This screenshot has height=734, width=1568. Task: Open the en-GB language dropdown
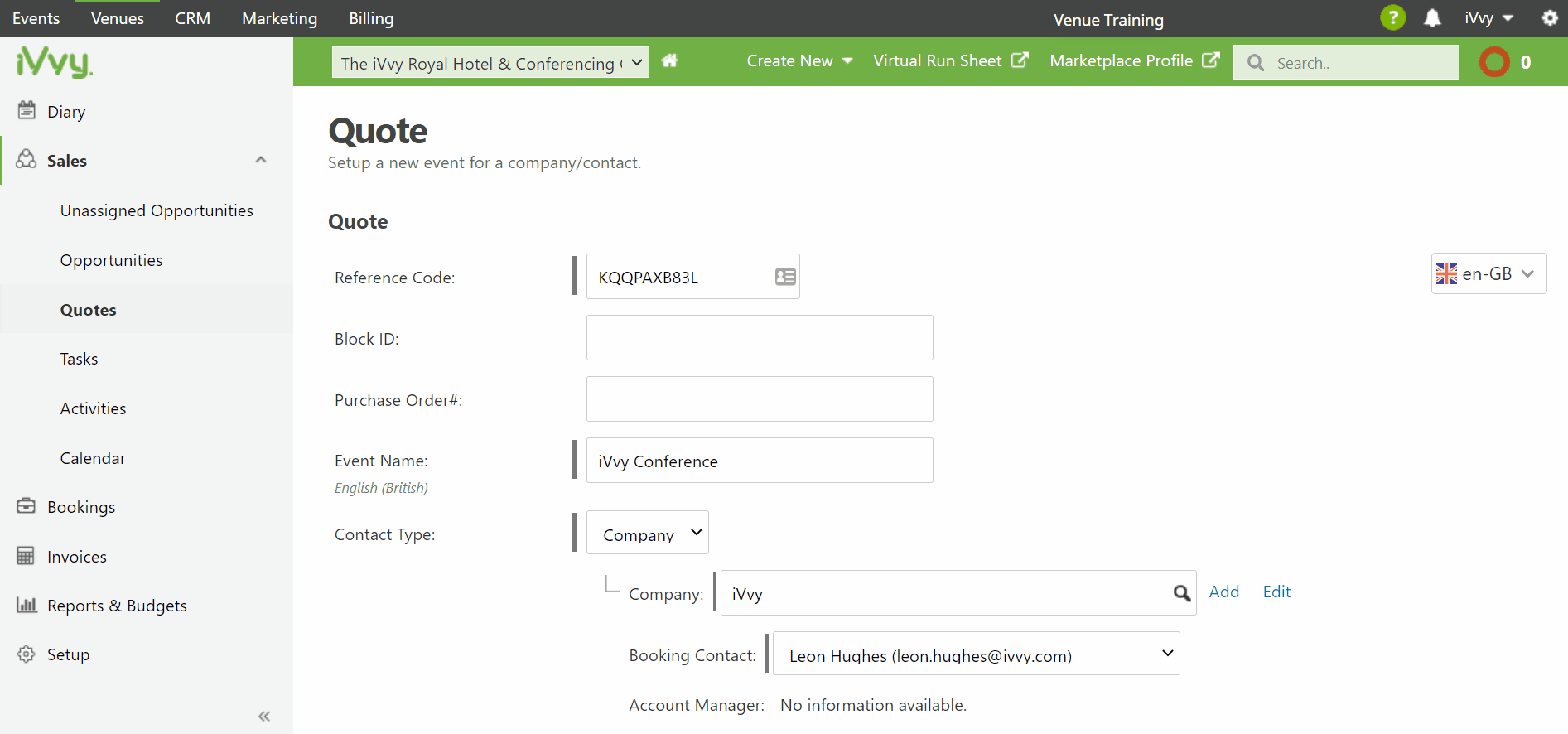click(1488, 273)
